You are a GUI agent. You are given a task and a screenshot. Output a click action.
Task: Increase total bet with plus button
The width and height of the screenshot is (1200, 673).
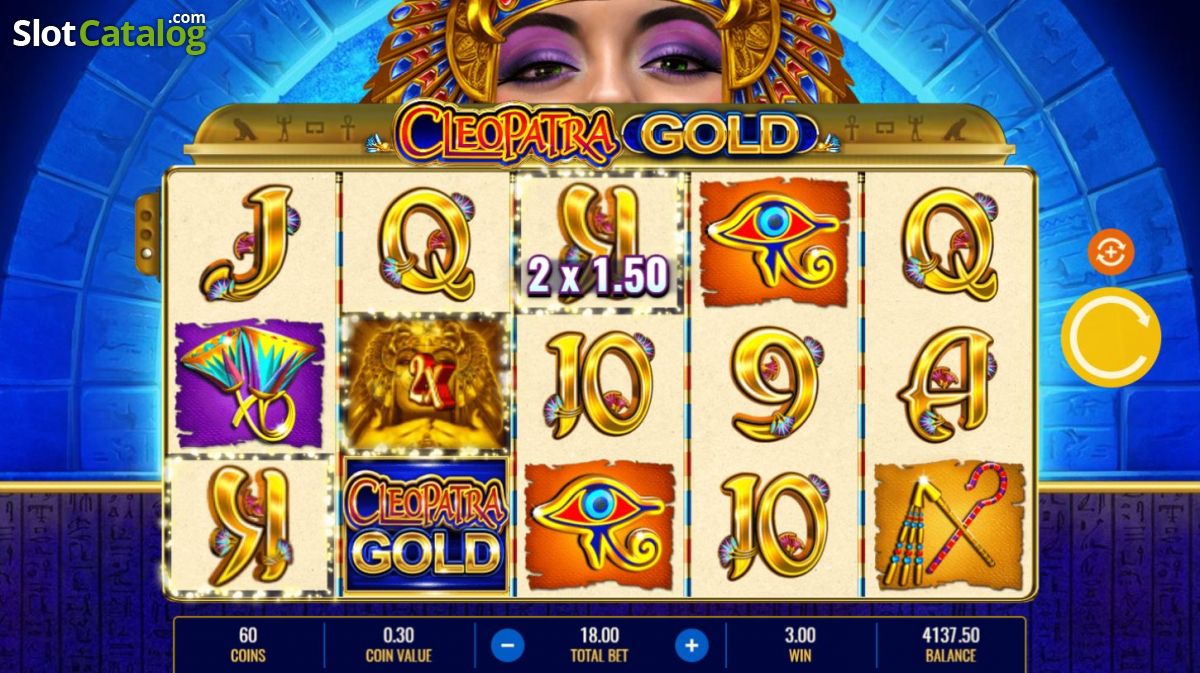point(691,645)
